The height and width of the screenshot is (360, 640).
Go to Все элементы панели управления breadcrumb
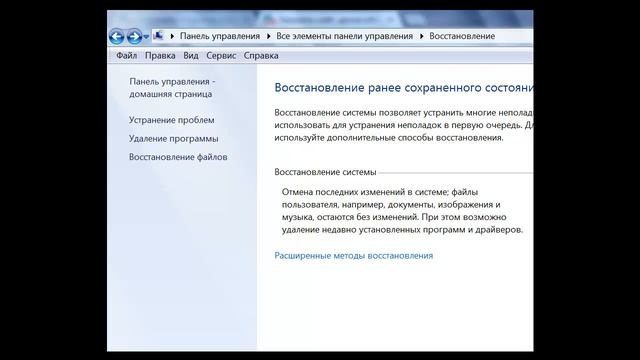pyautogui.click(x=344, y=36)
